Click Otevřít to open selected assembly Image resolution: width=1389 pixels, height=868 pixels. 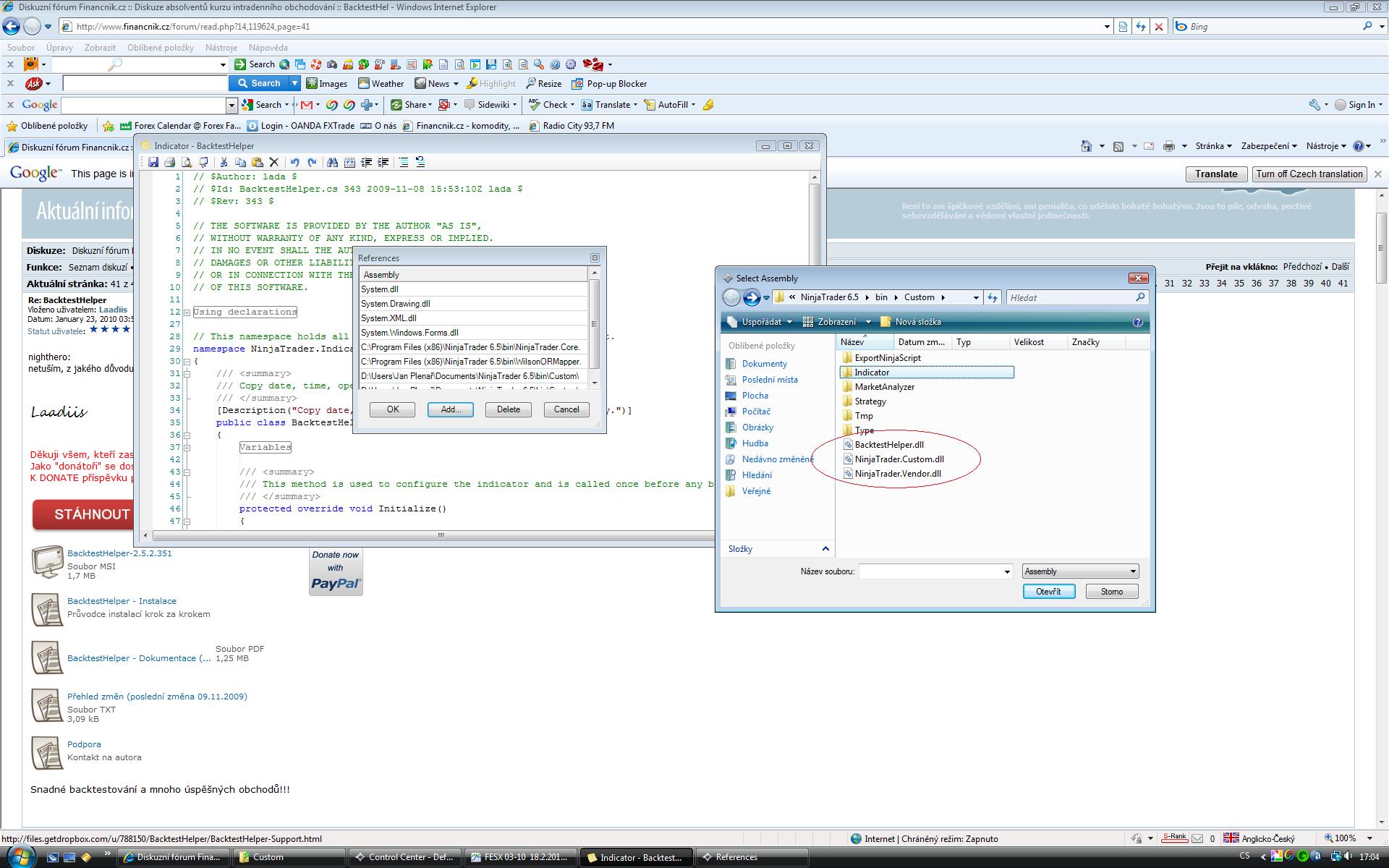tap(1048, 592)
